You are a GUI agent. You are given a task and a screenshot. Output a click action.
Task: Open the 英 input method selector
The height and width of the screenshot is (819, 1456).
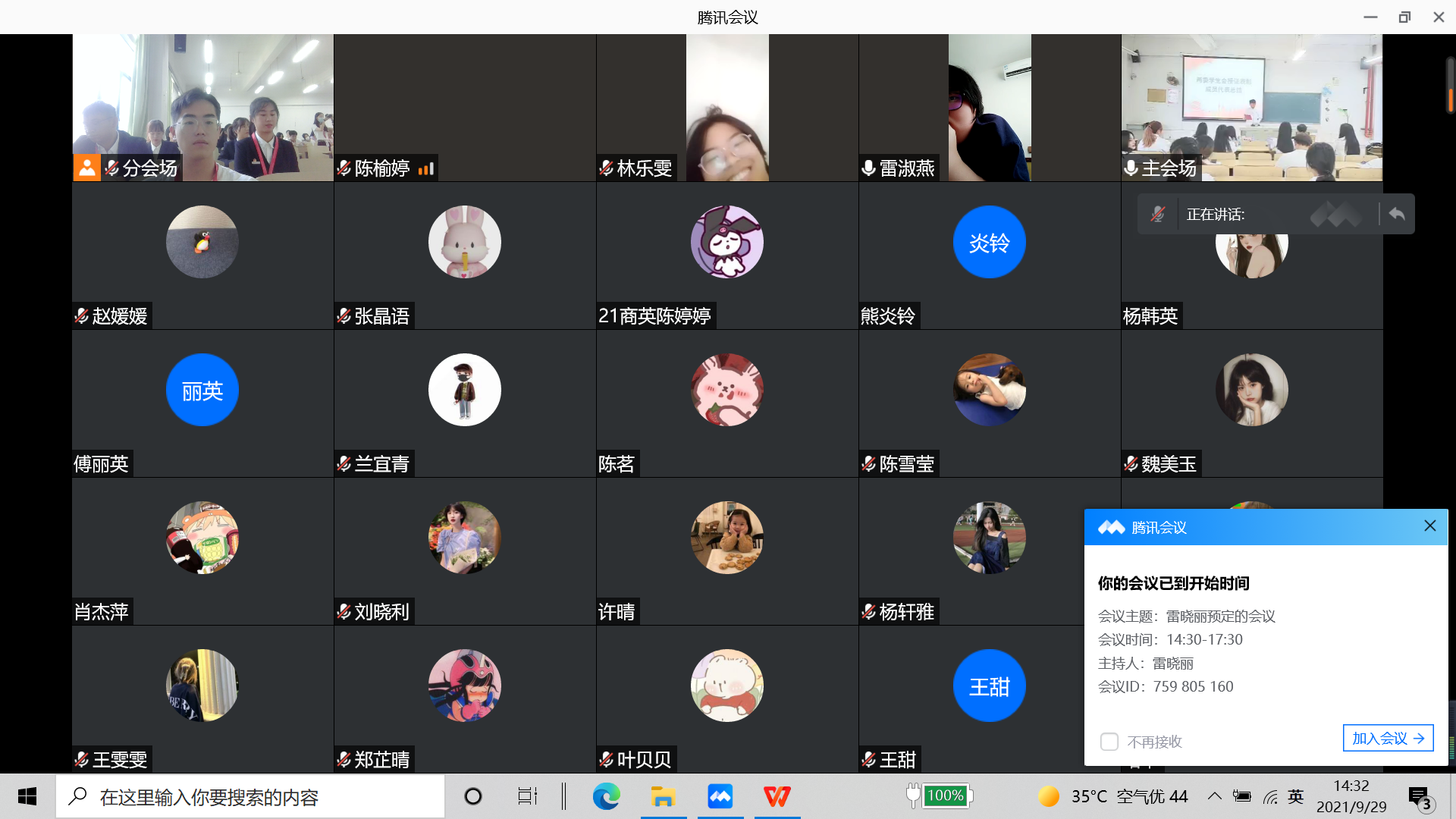point(1294,796)
